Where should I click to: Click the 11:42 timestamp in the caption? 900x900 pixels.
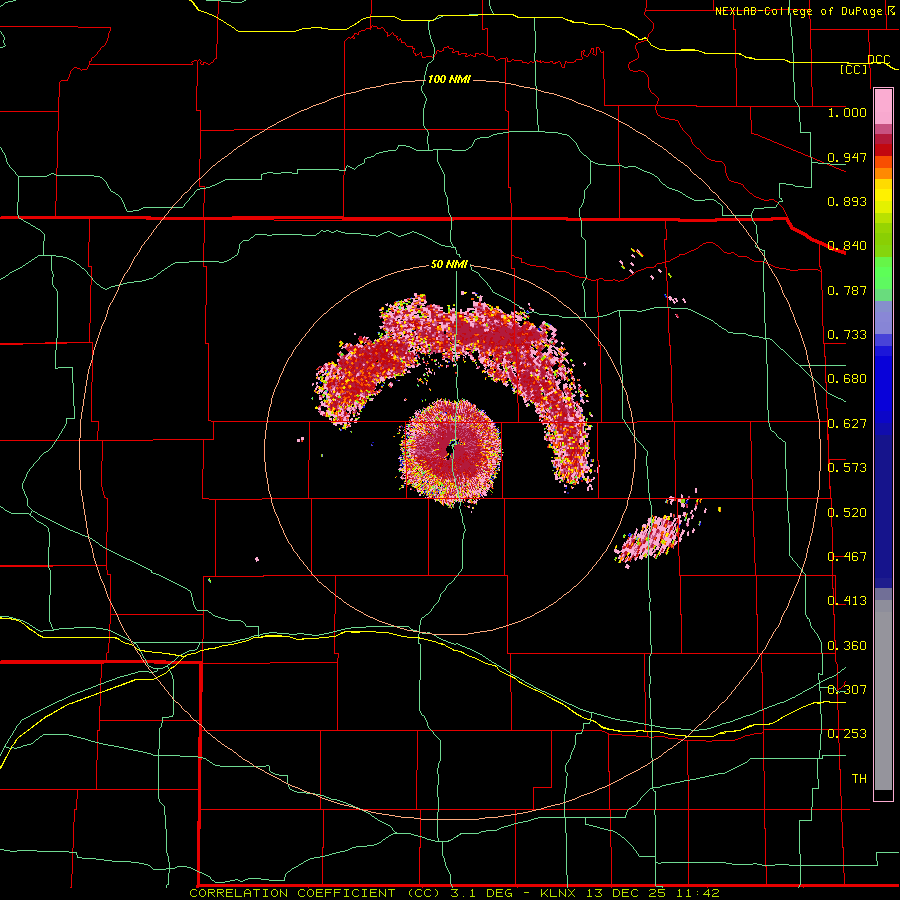point(696,893)
